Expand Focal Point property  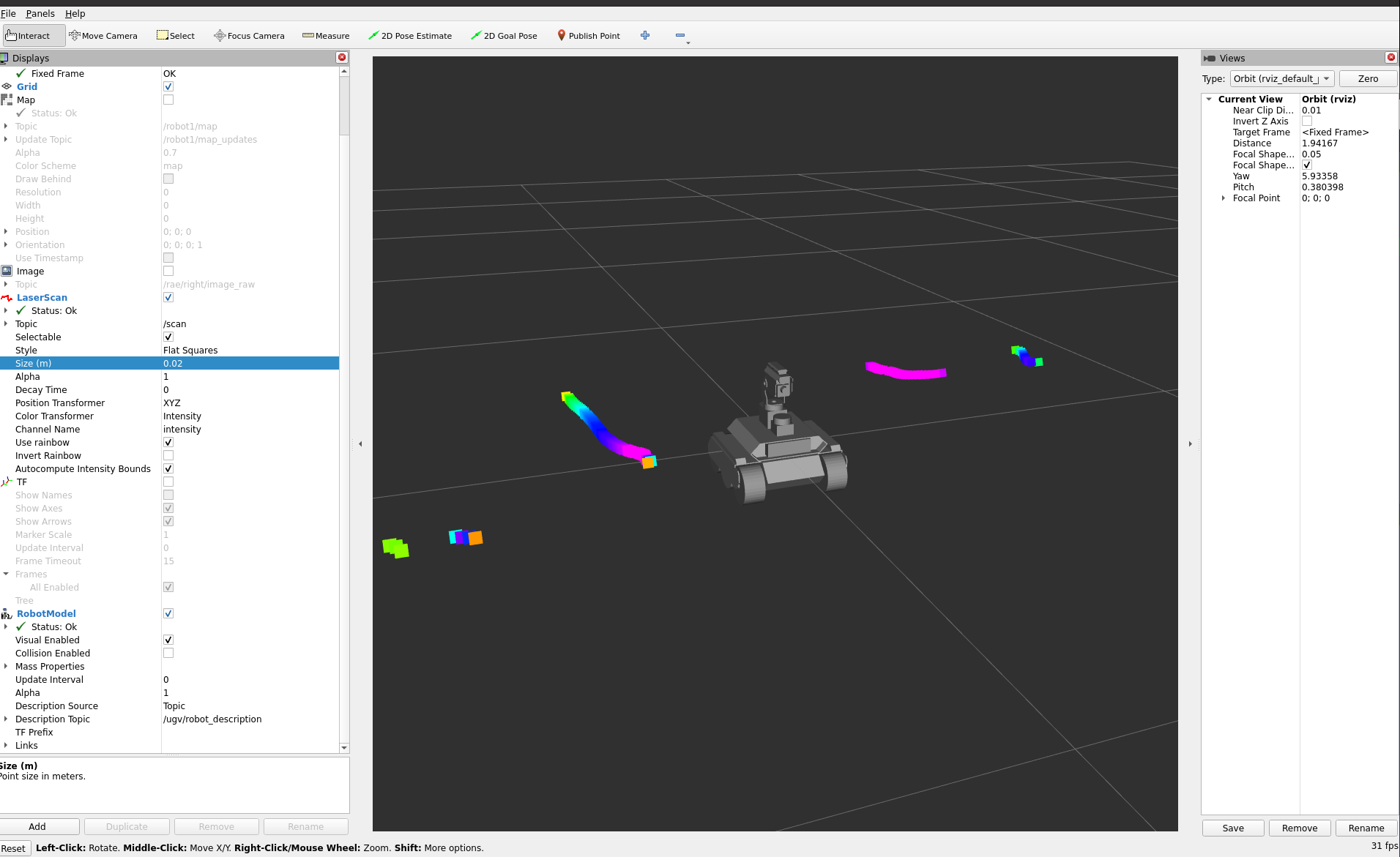1224,198
